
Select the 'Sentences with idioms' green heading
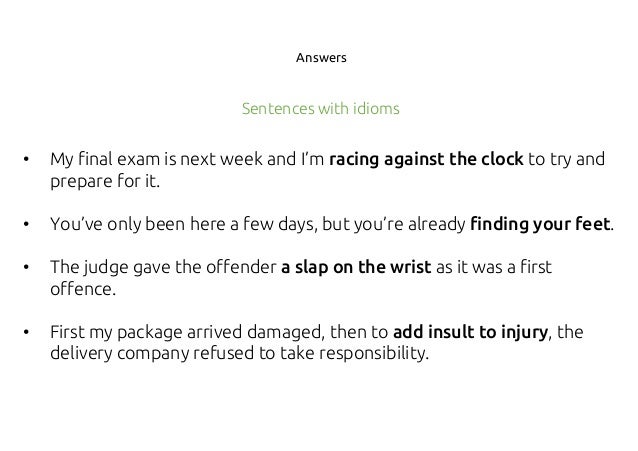[x=321, y=109]
